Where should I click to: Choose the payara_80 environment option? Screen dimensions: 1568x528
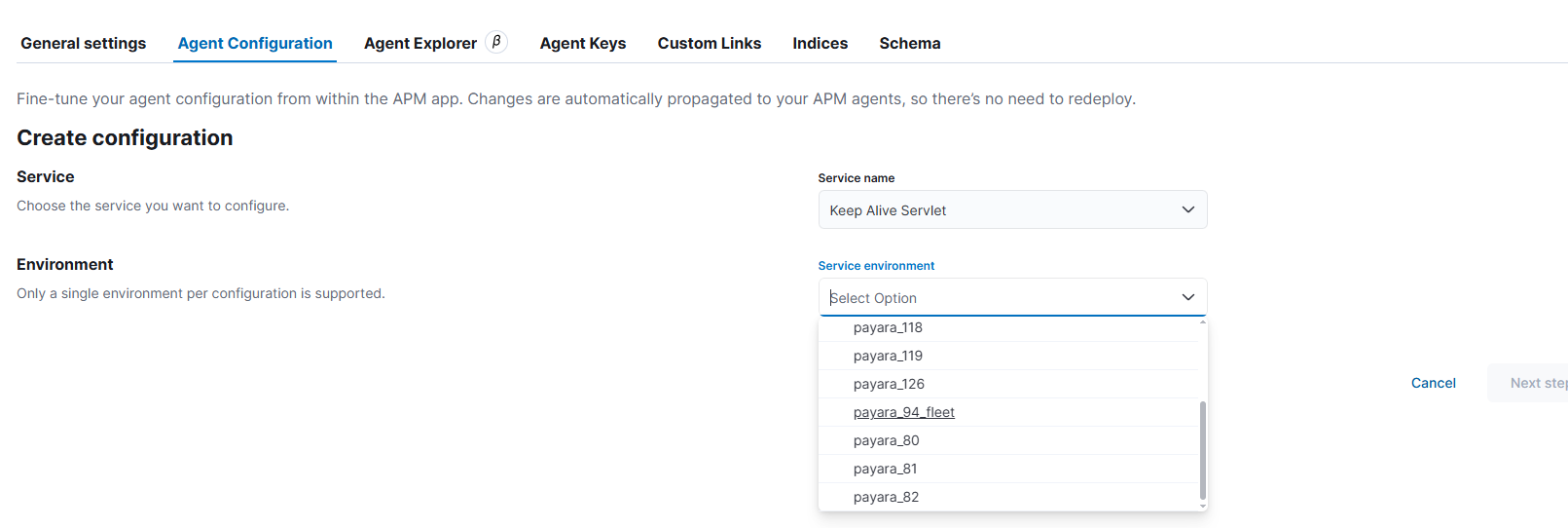(x=887, y=440)
